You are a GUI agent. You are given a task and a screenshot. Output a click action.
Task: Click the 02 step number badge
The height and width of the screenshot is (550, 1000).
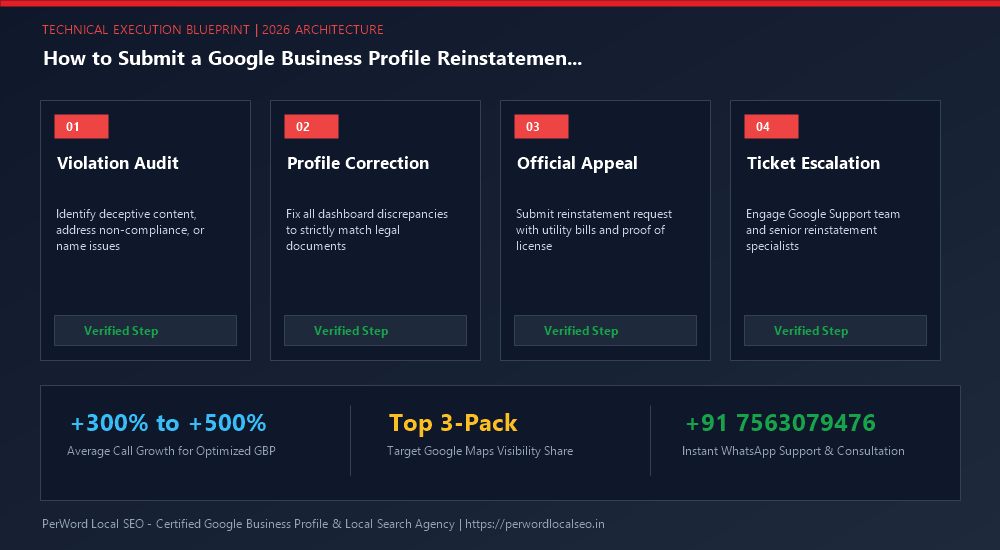pos(311,126)
